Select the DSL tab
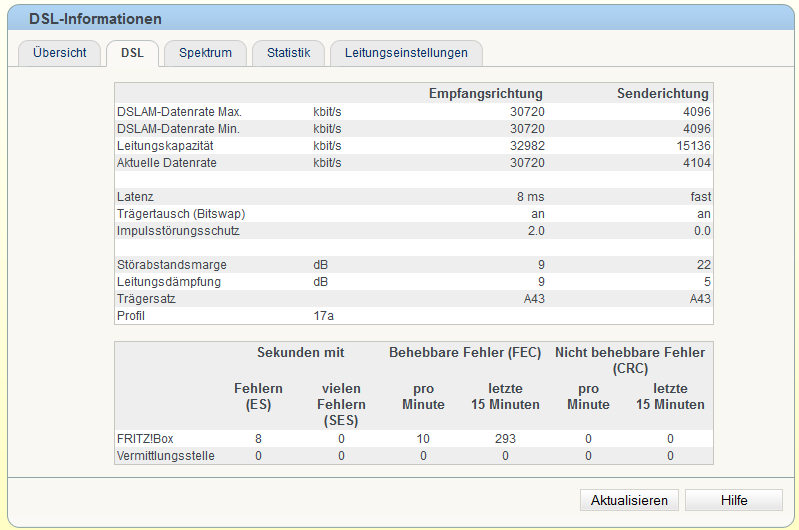The image size is (799, 530). (x=132, y=53)
